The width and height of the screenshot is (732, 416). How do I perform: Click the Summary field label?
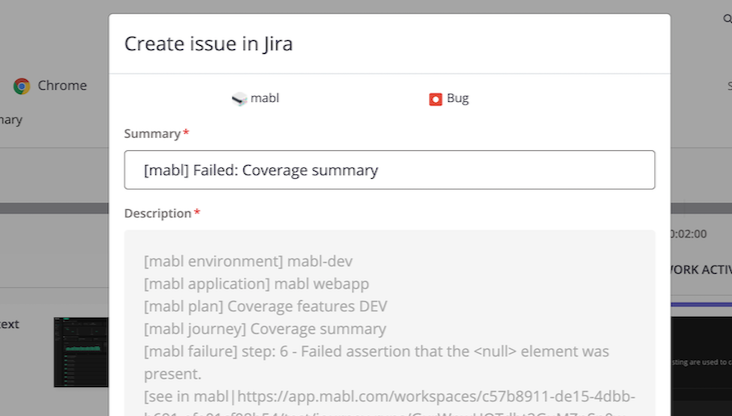click(x=152, y=133)
